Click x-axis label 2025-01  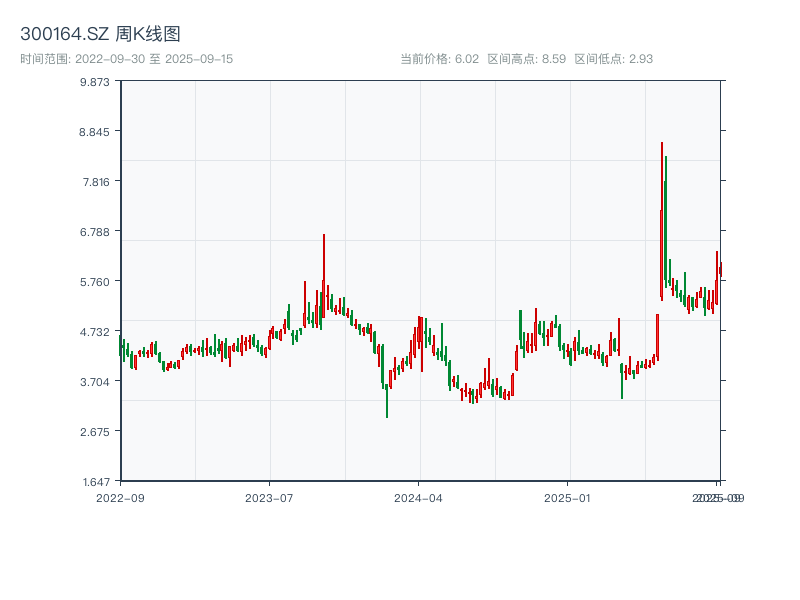click(x=567, y=498)
